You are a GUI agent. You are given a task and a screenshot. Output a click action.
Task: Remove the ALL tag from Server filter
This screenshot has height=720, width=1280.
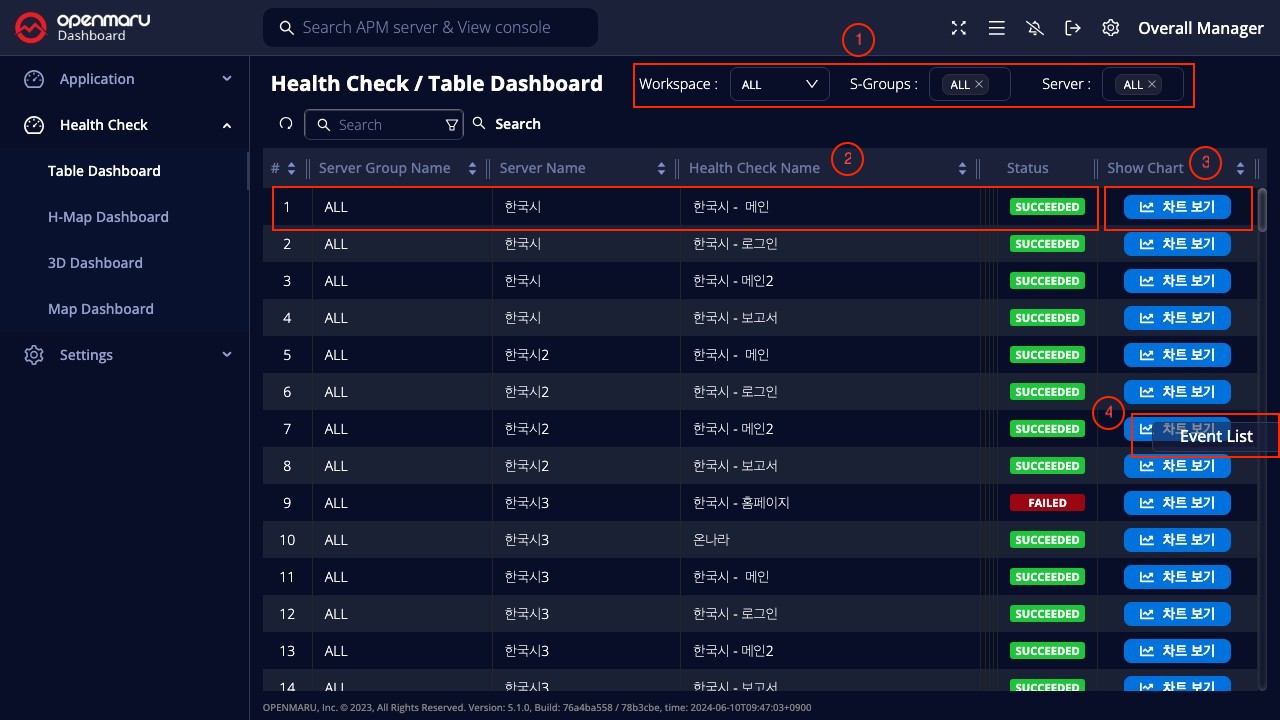(1152, 85)
